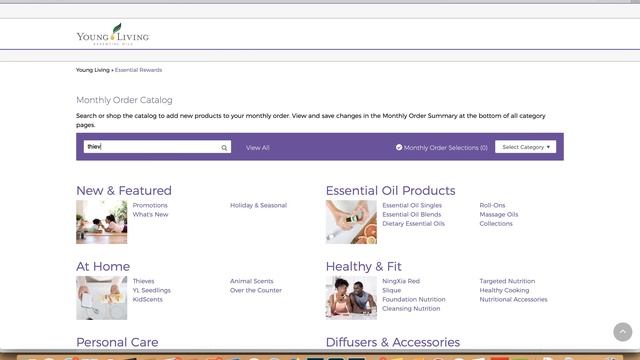
Task: Click the View All link
Action: (258, 148)
